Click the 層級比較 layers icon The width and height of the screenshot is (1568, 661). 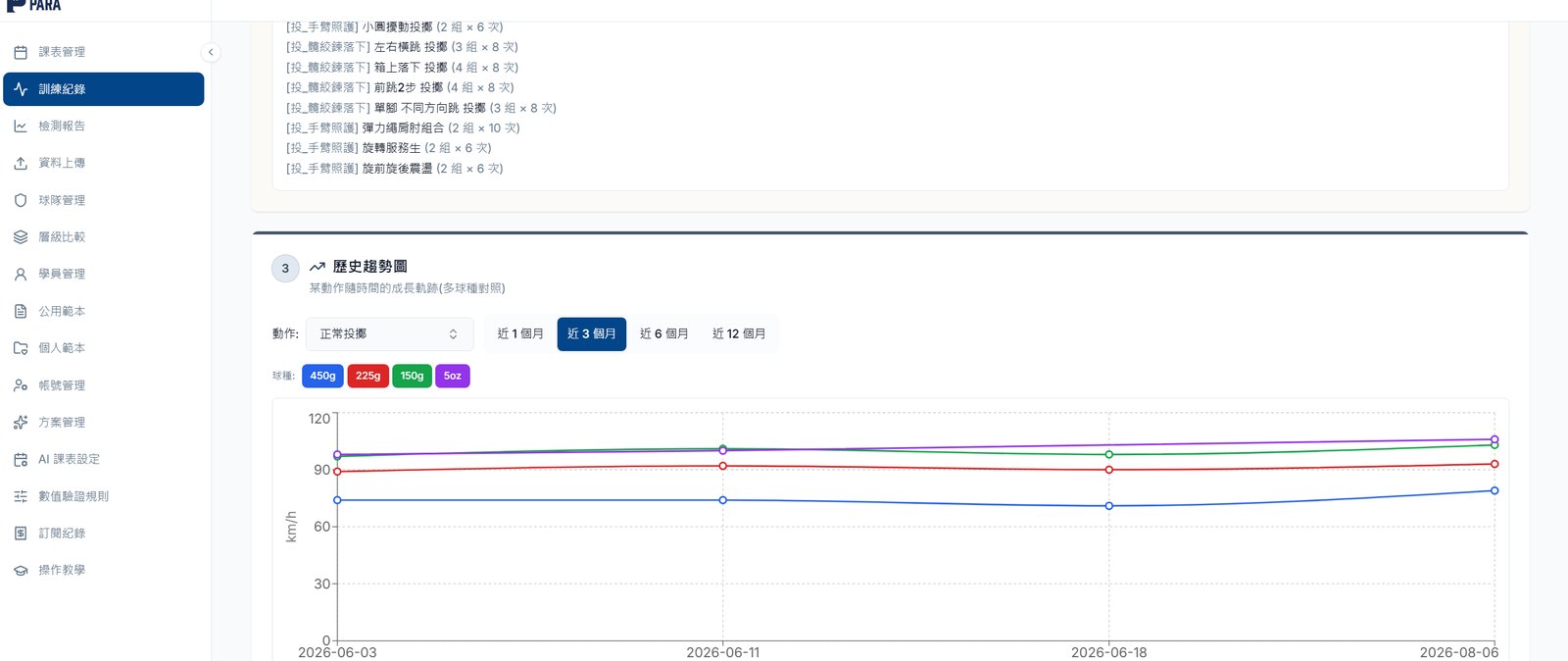[x=21, y=237]
